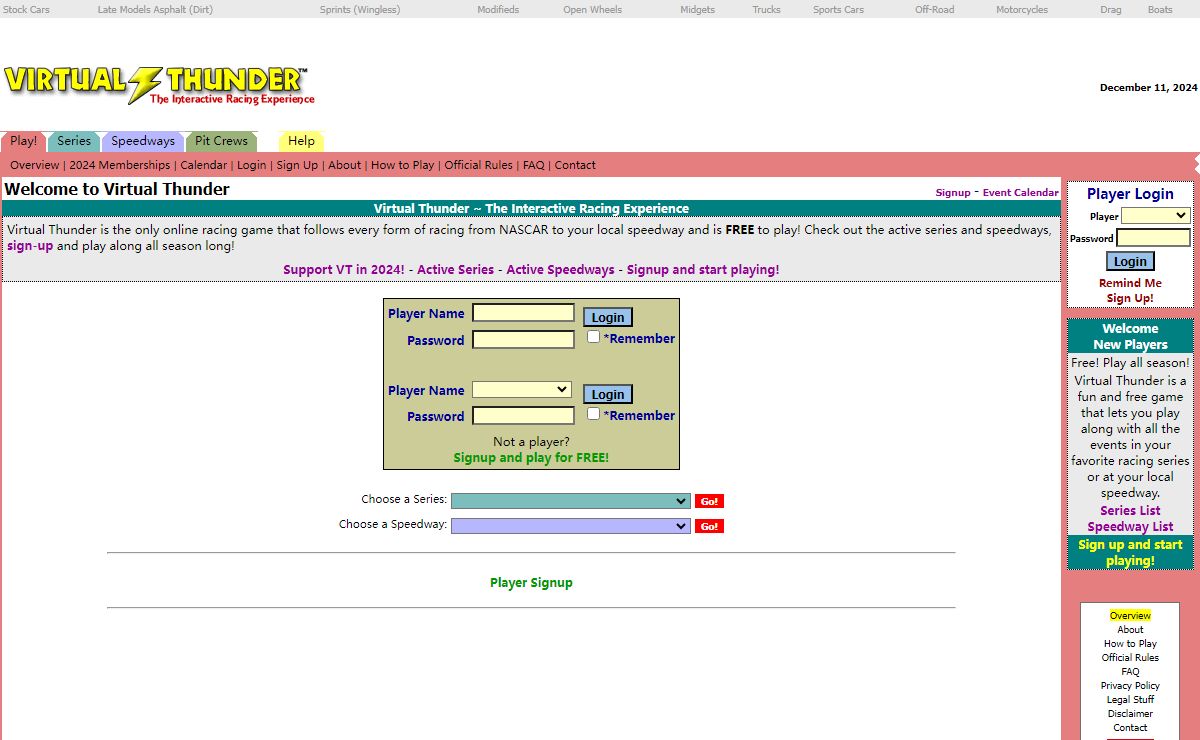Open FAQ in the submenu bar
The height and width of the screenshot is (740, 1200).
click(534, 165)
